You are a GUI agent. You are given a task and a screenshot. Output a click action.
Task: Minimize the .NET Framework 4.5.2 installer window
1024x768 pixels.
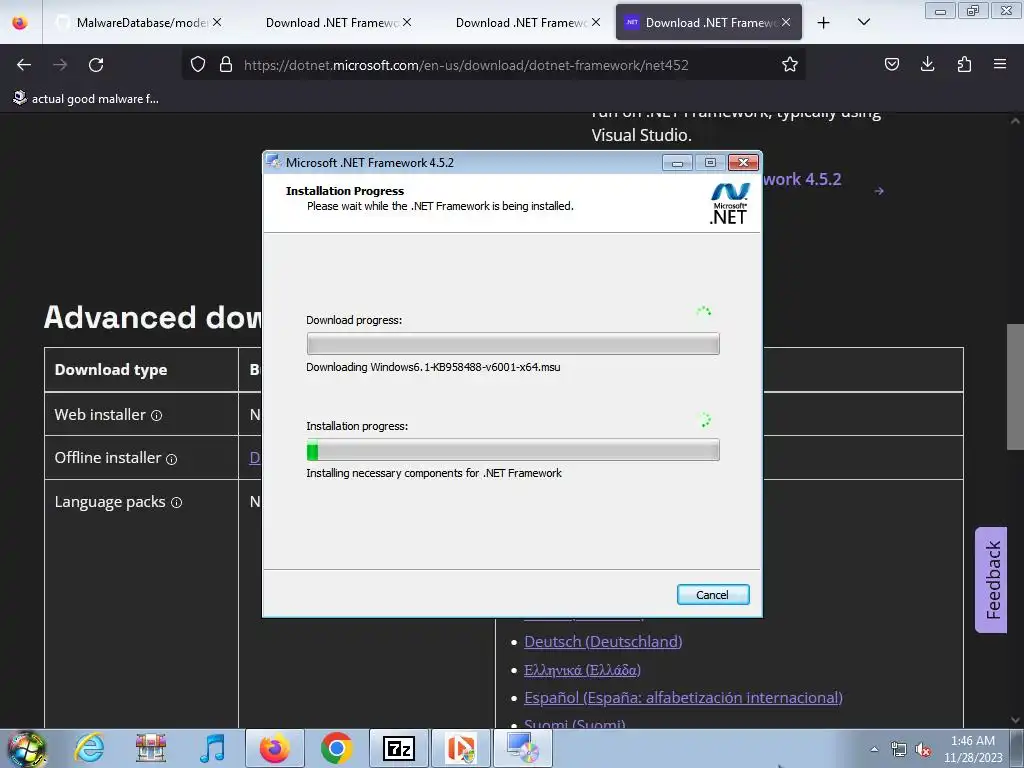click(677, 163)
